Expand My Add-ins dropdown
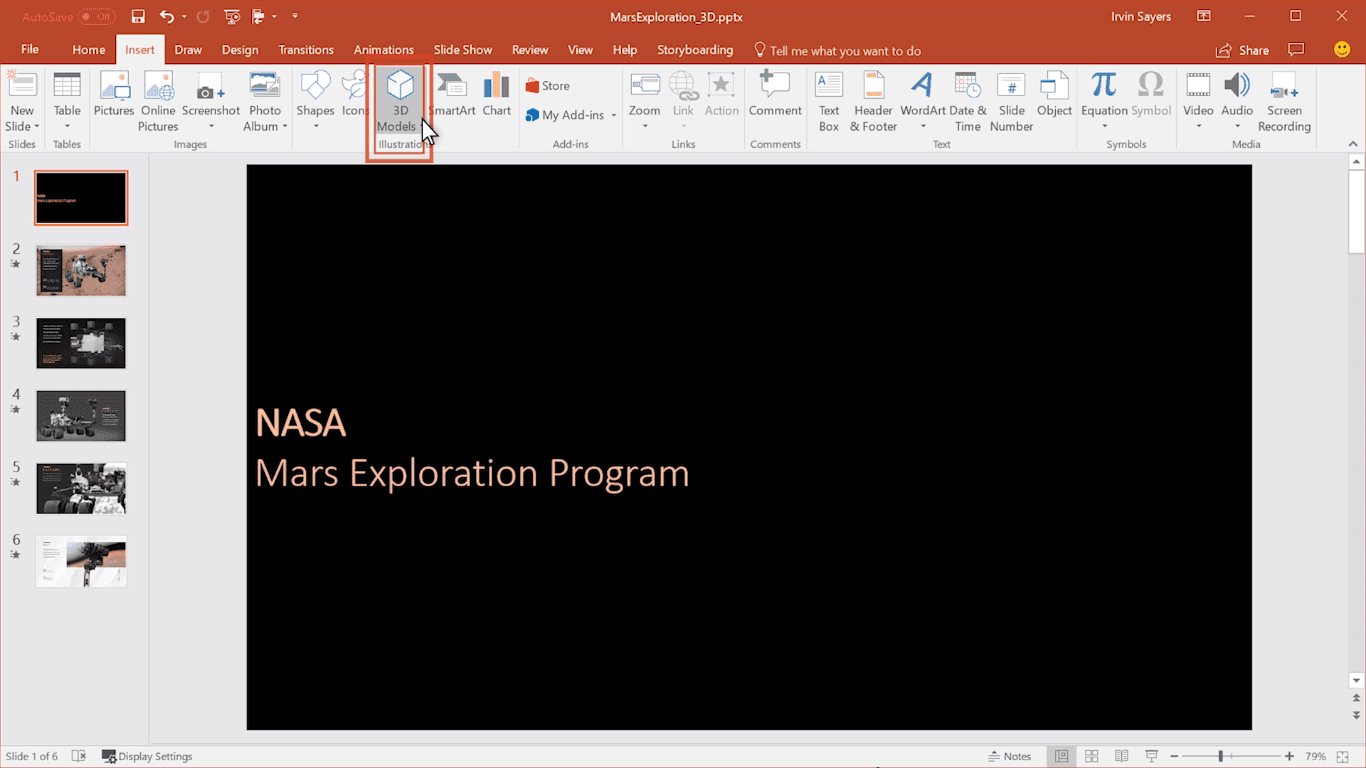Image resolution: width=1366 pixels, height=768 pixels. point(614,116)
